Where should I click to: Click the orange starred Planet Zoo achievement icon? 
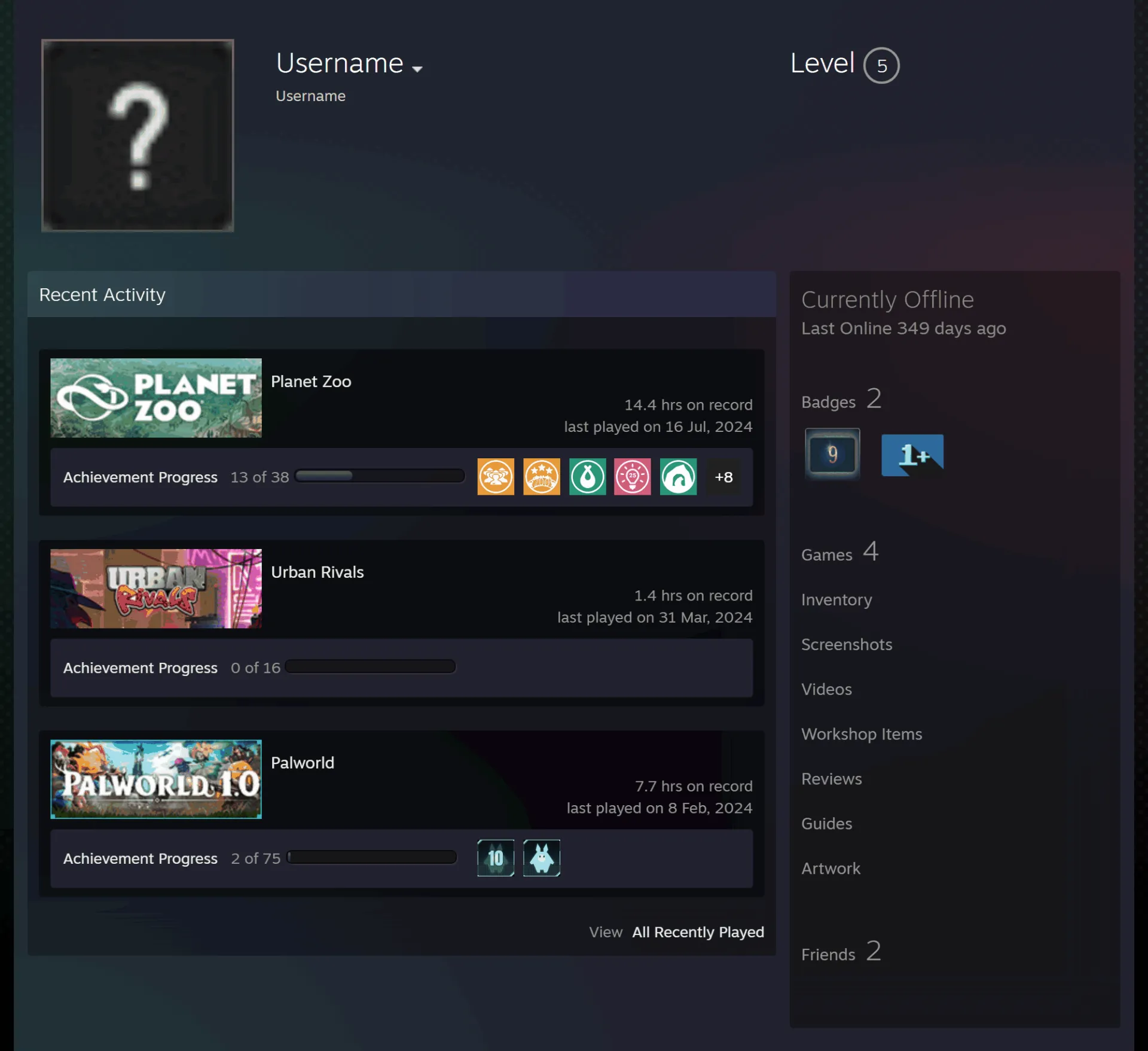(541, 477)
